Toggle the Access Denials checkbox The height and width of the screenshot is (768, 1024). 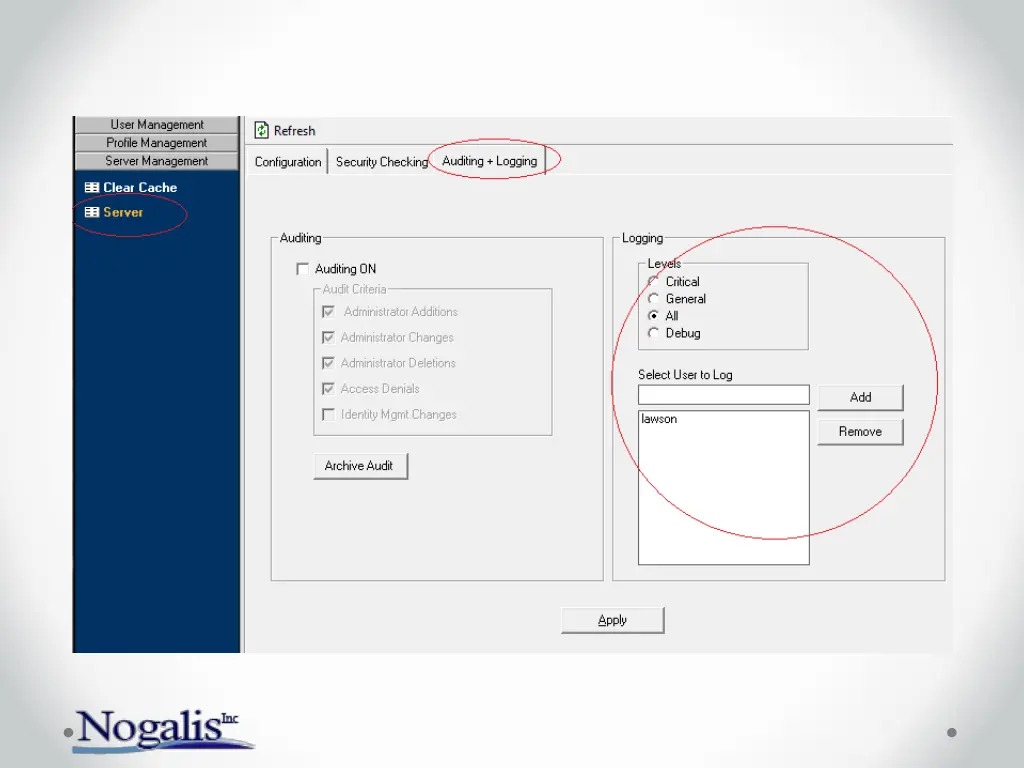(328, 389)
